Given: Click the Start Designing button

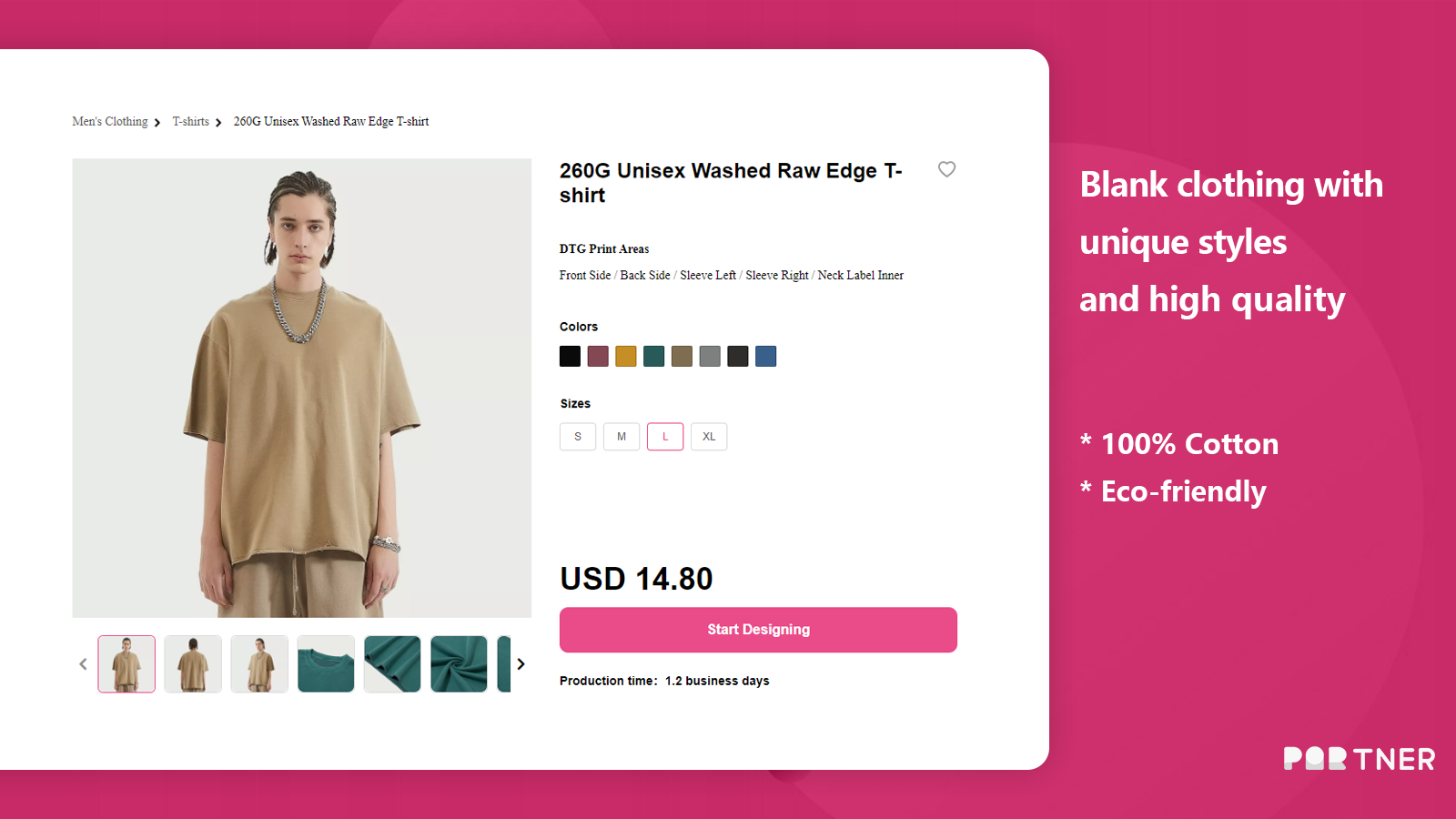Looking at the screenshot, I should pyautogui.click(x=758, y=630).
